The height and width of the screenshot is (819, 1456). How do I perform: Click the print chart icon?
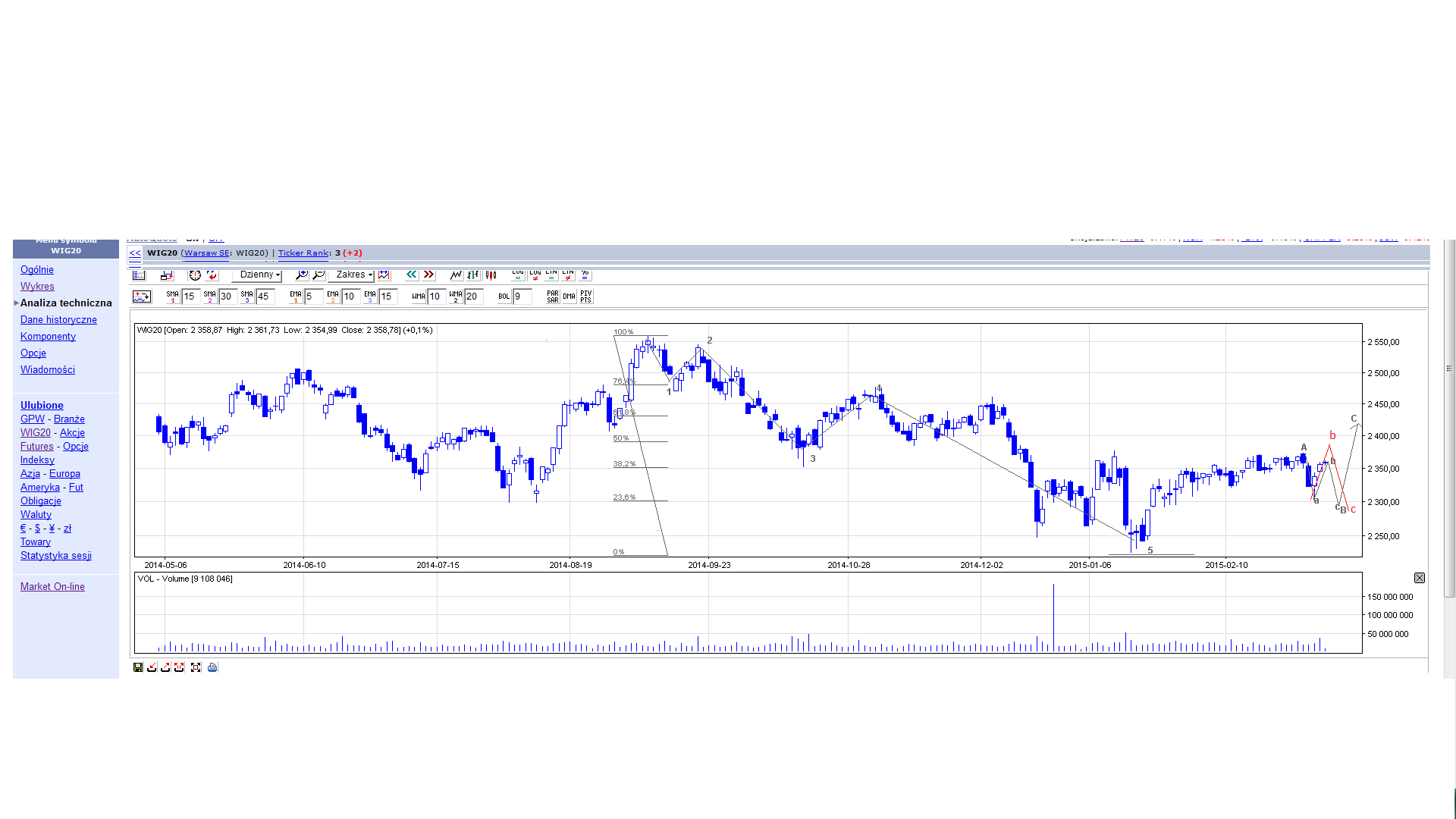212,667
